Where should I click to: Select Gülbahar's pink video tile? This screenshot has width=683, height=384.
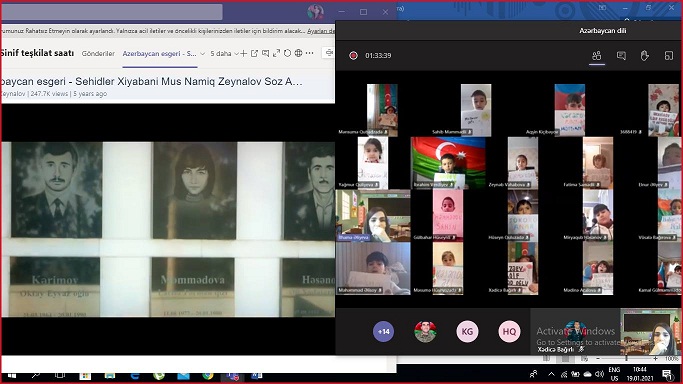[x=448, y=216]
